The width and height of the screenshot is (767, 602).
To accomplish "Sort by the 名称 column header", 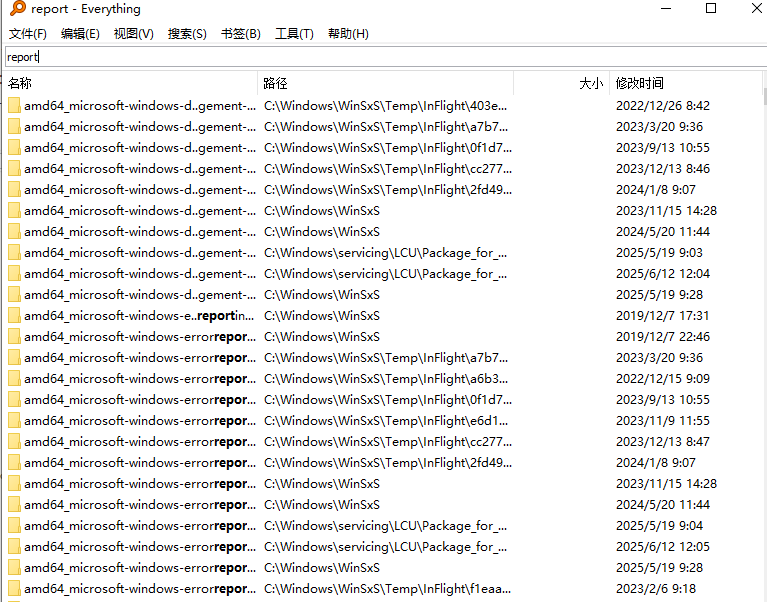I will 131,83.
